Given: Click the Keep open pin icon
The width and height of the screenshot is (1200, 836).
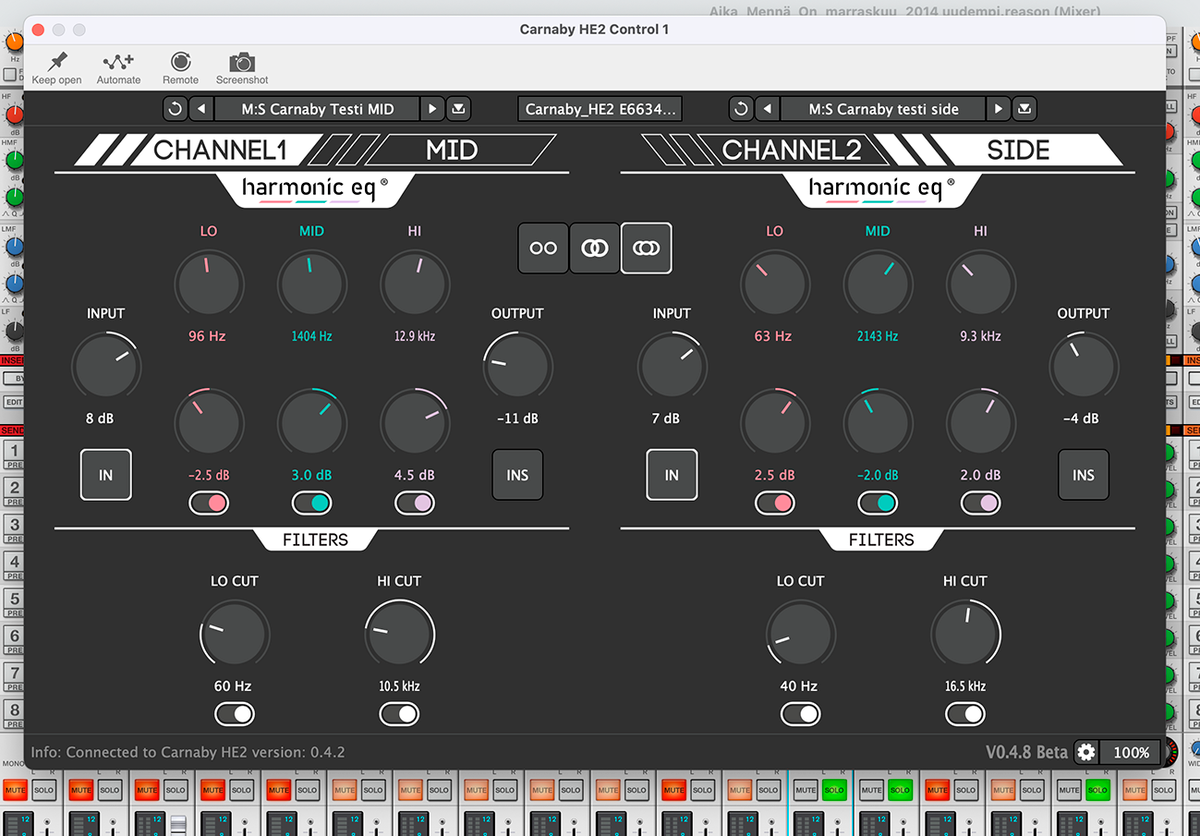Looking at the screenshot, I should click(x=57, y=62).
